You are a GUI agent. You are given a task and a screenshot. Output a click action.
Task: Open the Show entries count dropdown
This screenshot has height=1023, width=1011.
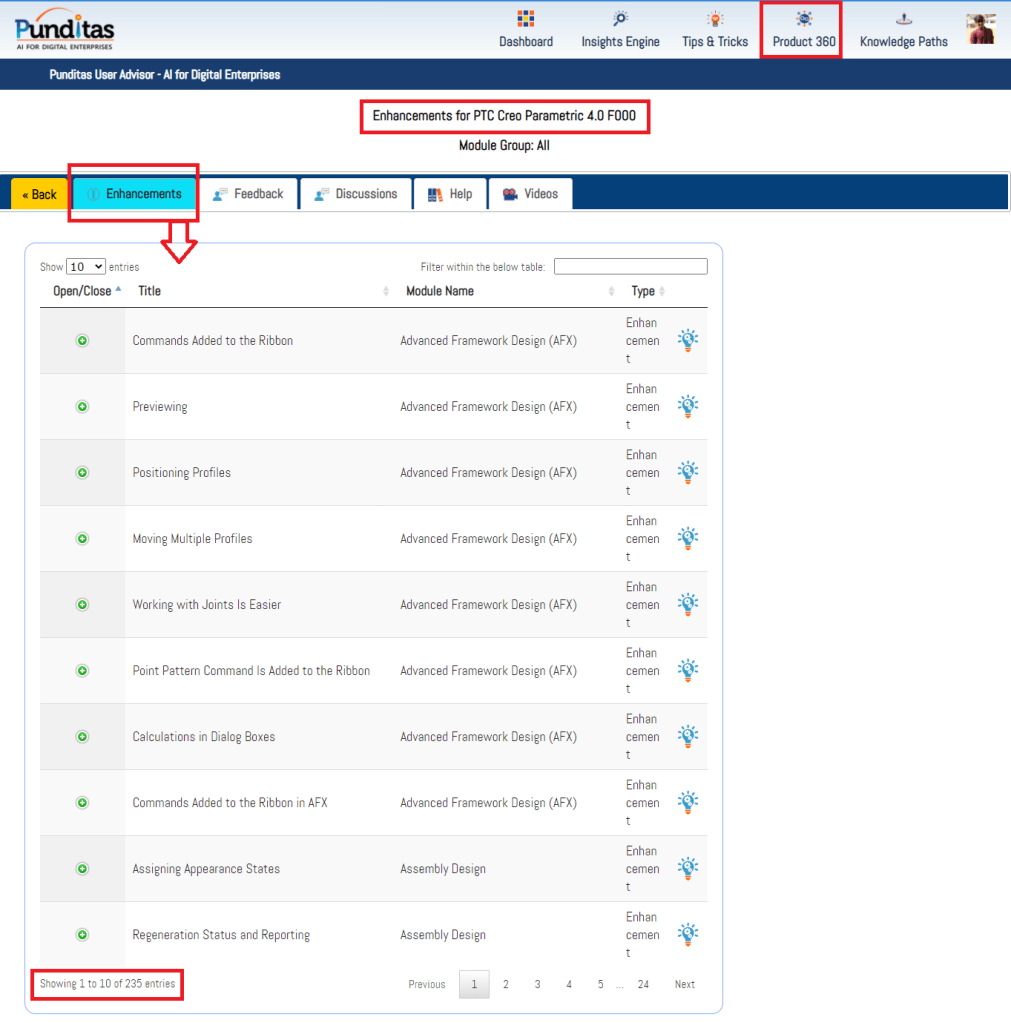[x=85, y=267]
